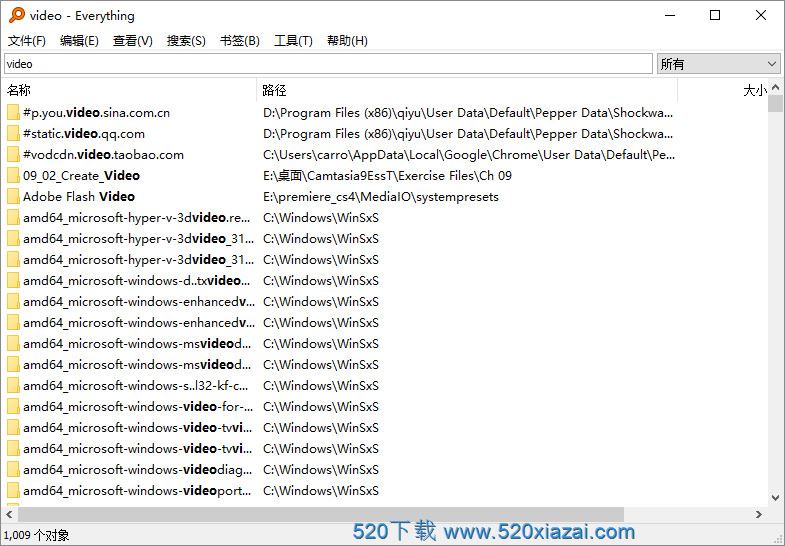Select amd64_microsoft-windows-video-for- file name

coord(138,407)
